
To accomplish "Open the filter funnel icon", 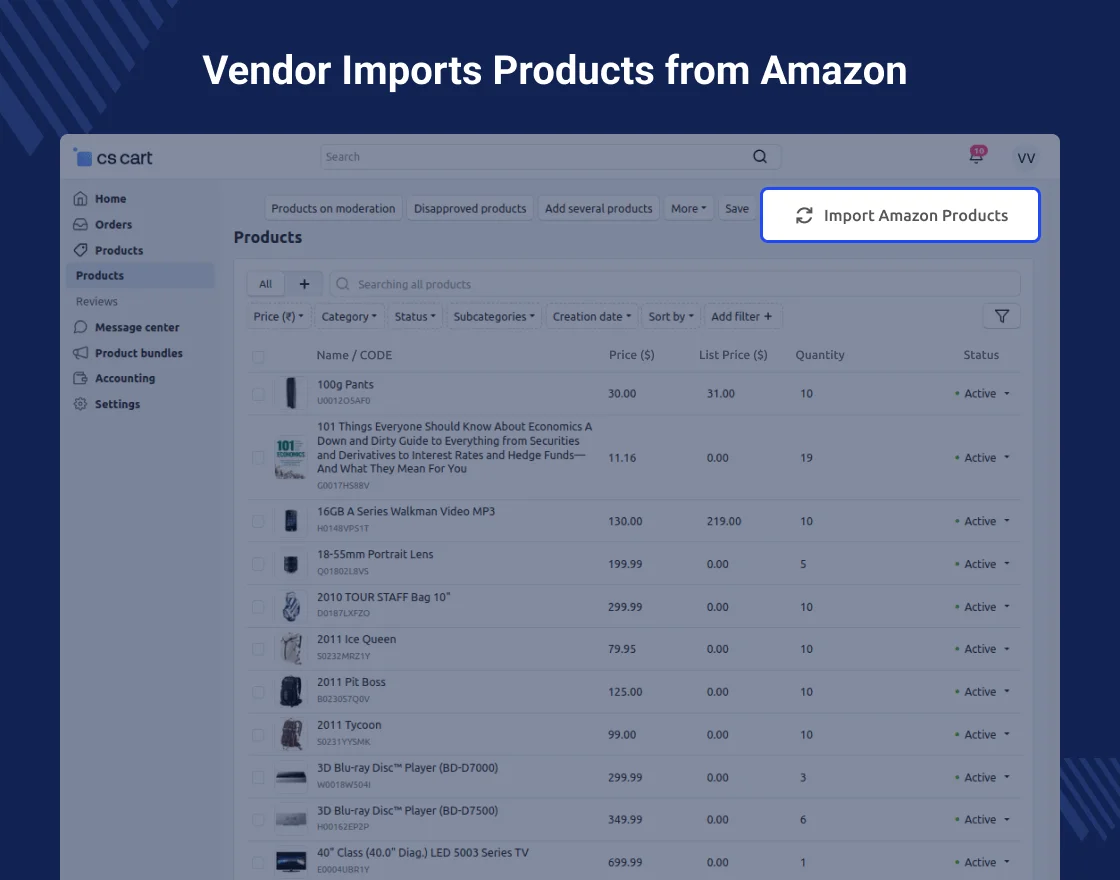I will [1001, 317].
